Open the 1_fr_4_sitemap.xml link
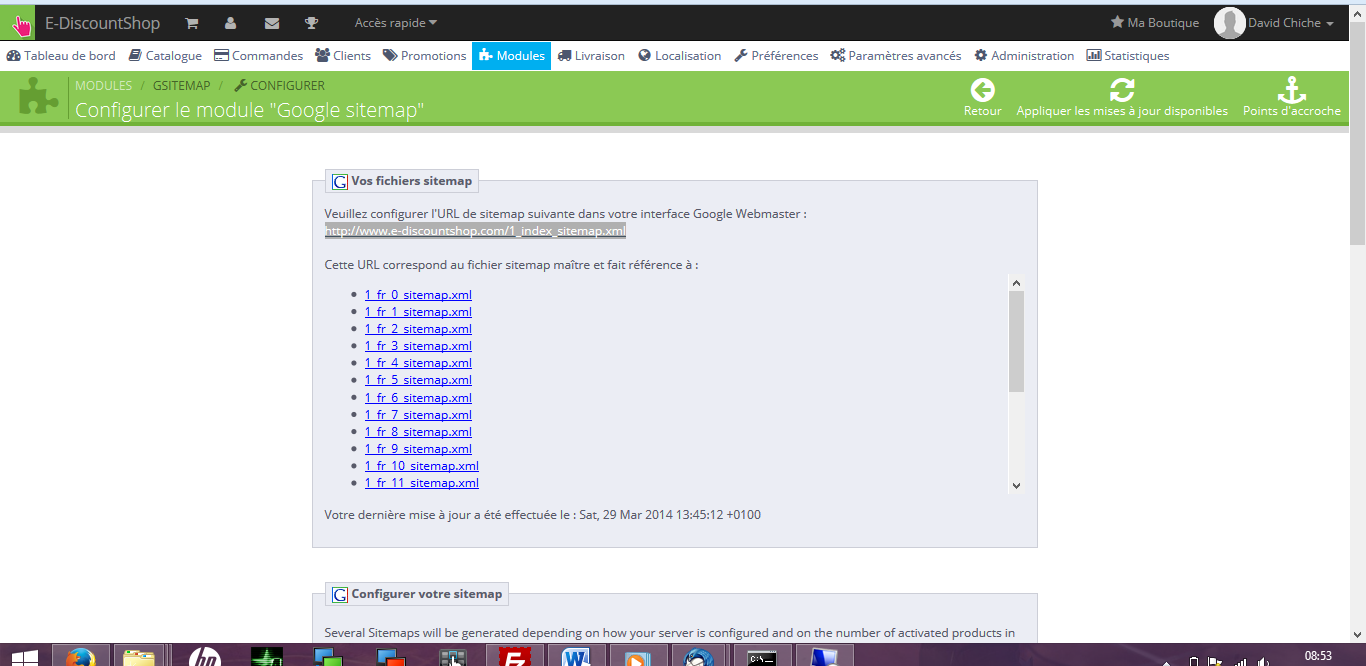1366x666 pixels. coord(418,363)
